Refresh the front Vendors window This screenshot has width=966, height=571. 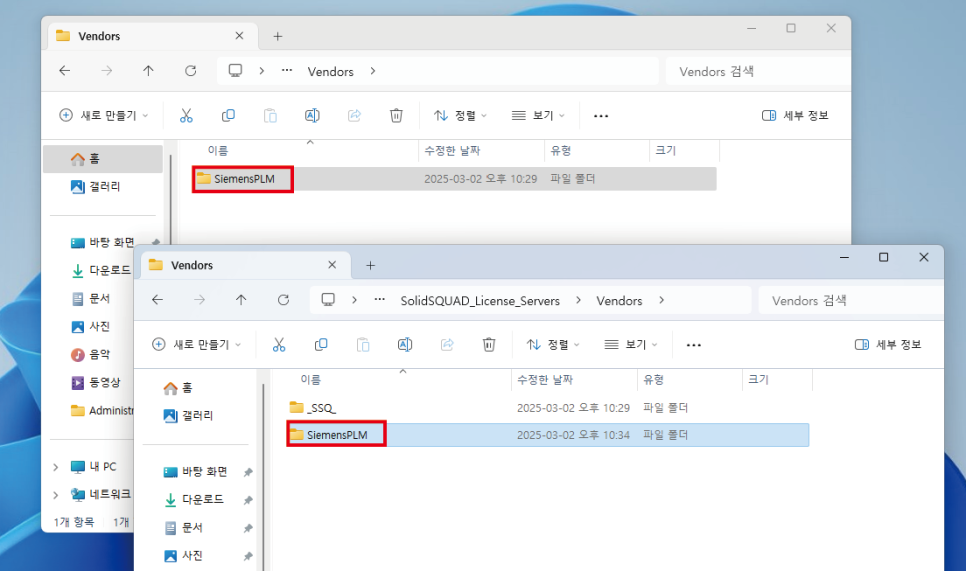point(283,300)
